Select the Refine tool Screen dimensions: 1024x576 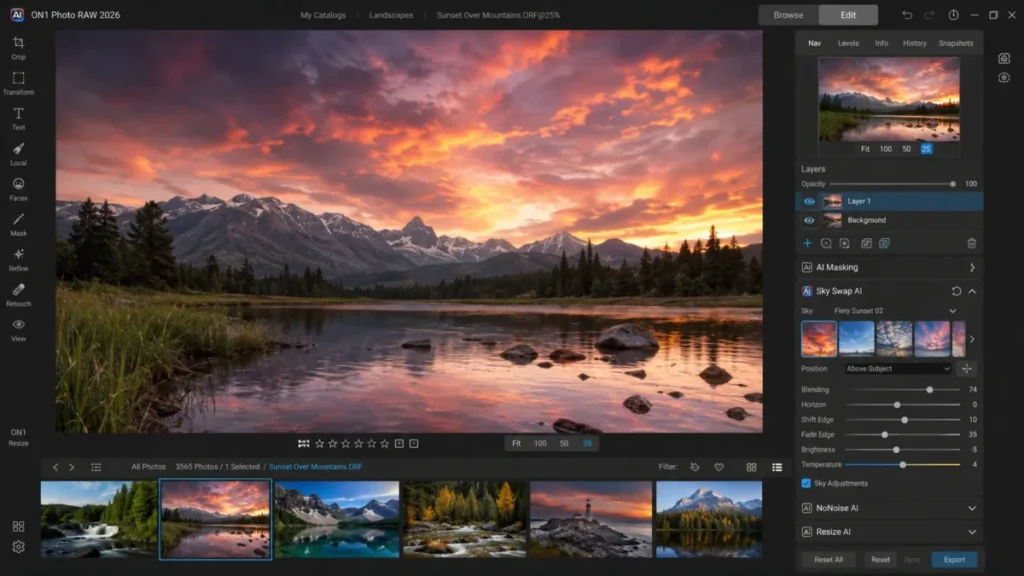coord(18,260)
